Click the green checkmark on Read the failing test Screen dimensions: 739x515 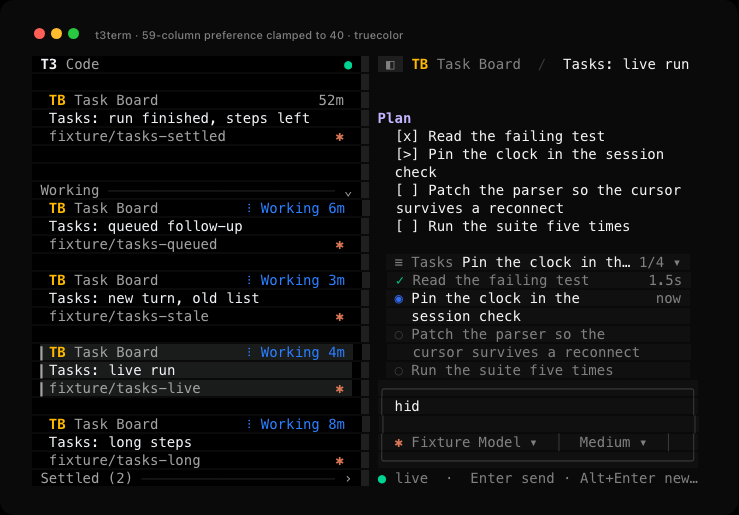tap(400, 280)
